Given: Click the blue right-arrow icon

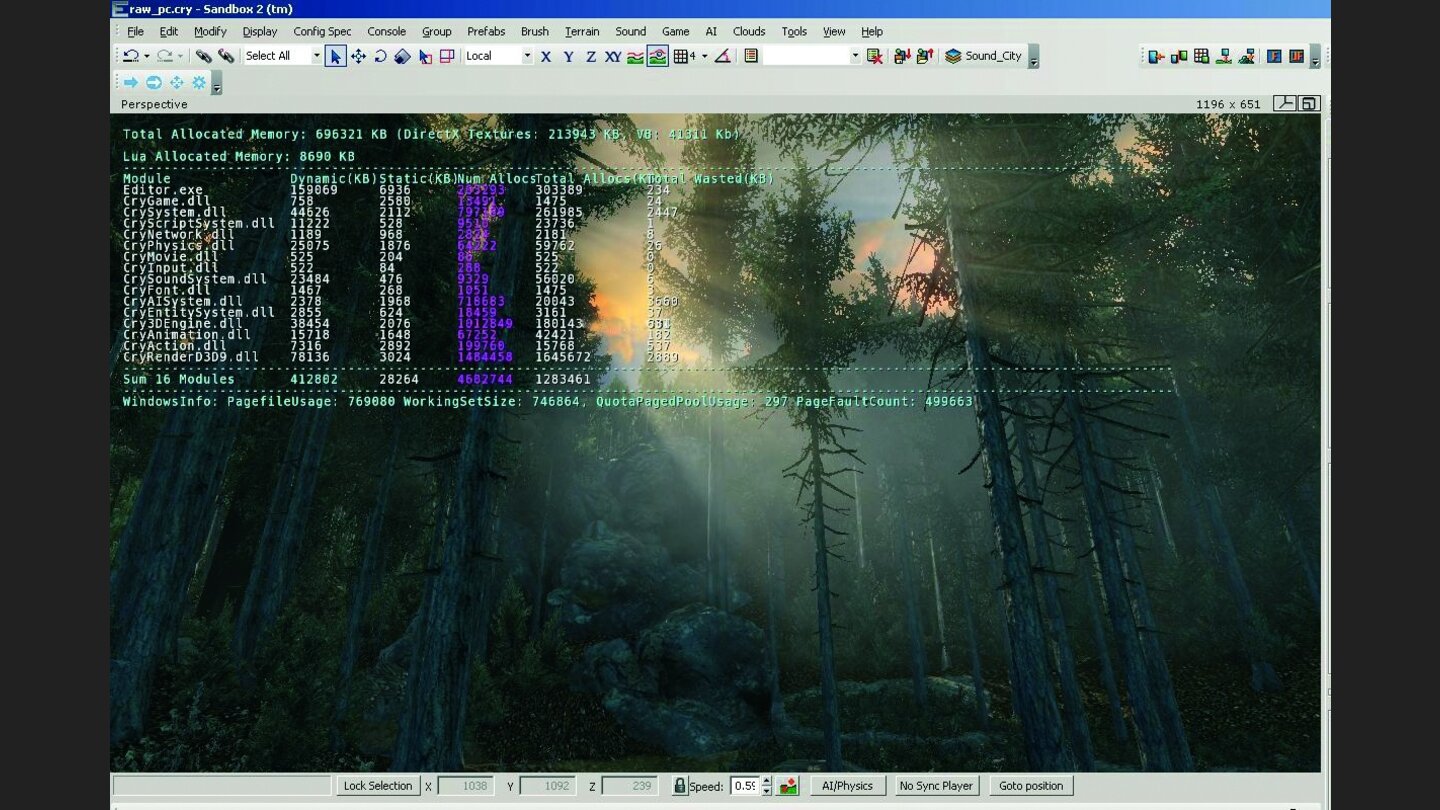Looking at the screenshot, I should 130,83.
